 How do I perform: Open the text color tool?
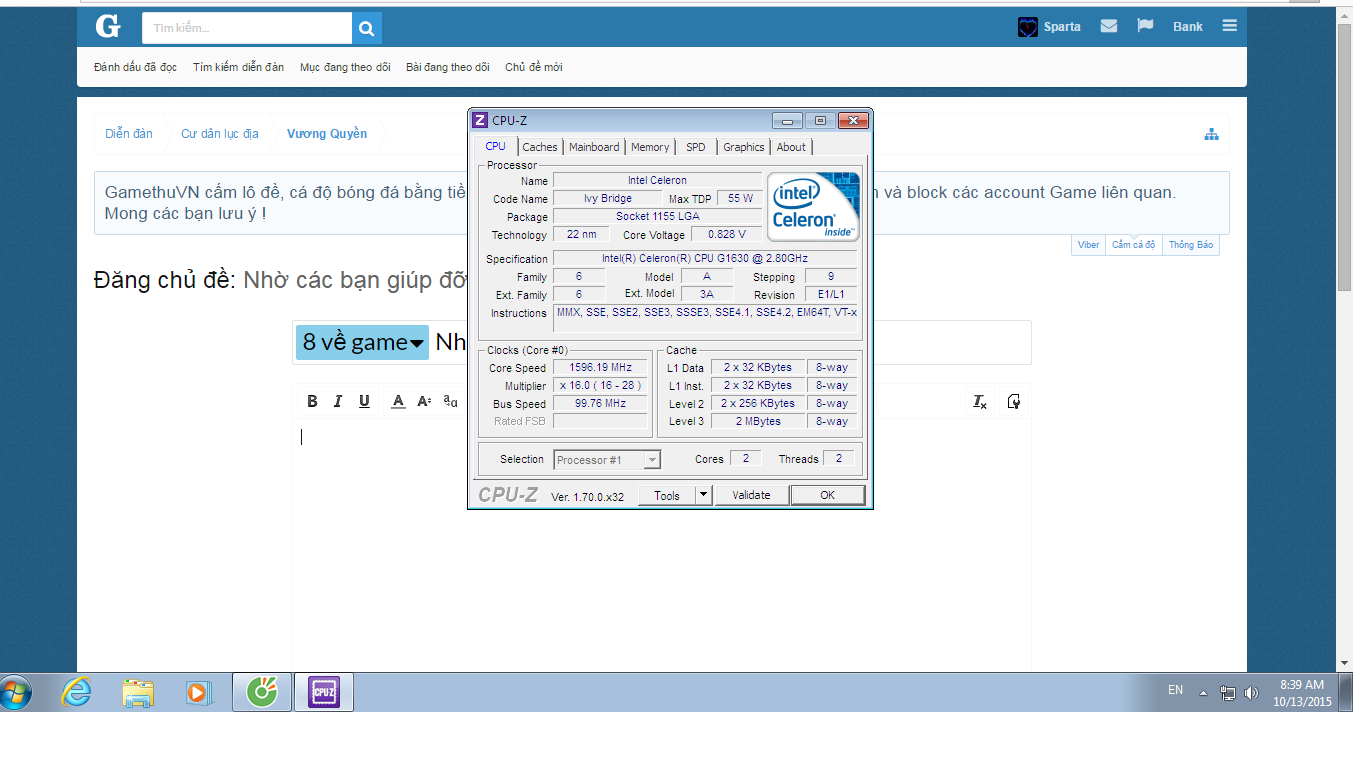click(x=398, y=401)
